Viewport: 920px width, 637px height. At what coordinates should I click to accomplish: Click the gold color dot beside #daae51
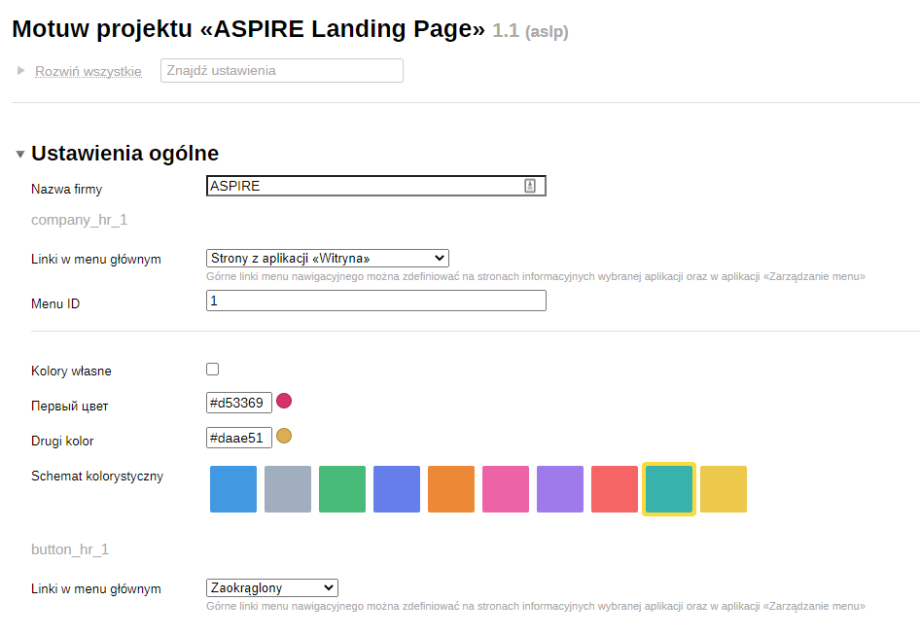click(284, 436)
